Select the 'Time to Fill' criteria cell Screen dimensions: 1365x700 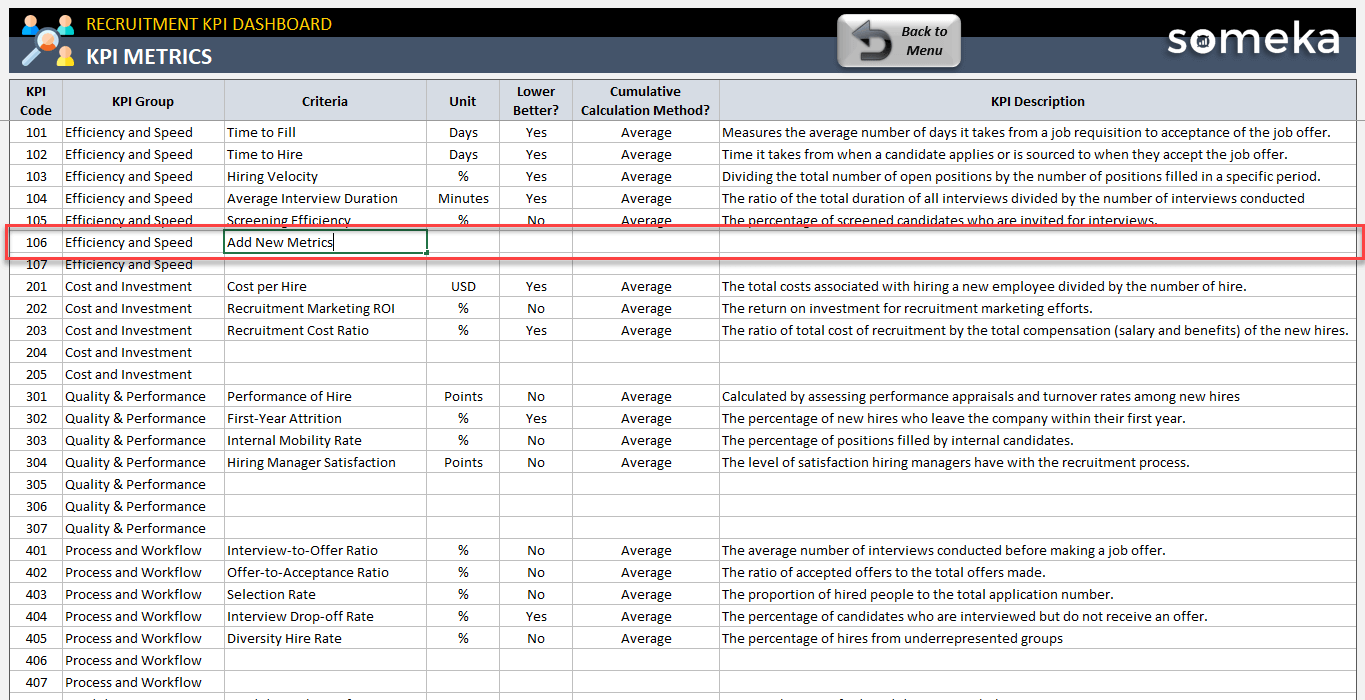(325, 132)
